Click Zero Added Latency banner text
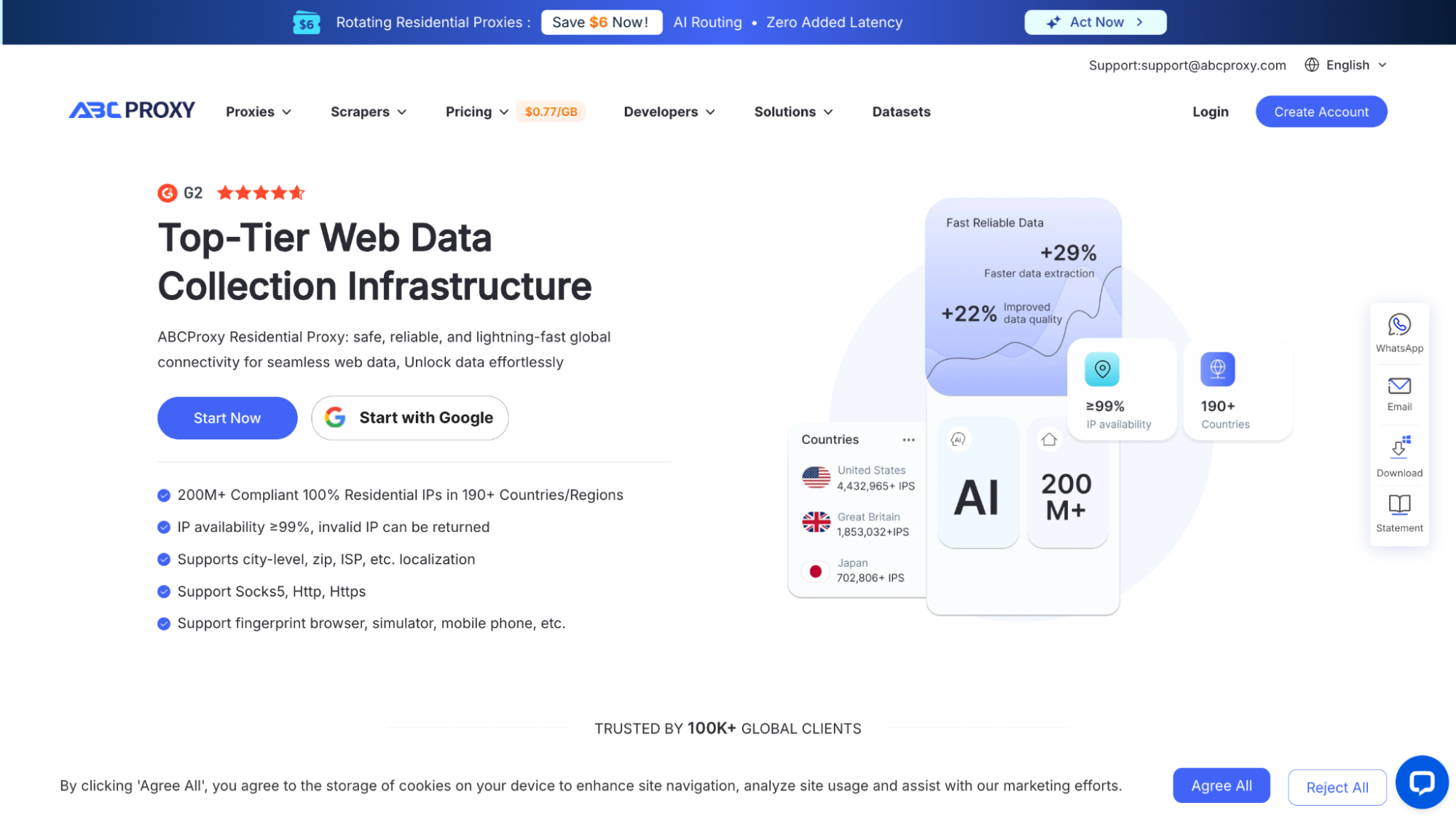Screen dimensions: 1456x824 click(x=834, y=23)
